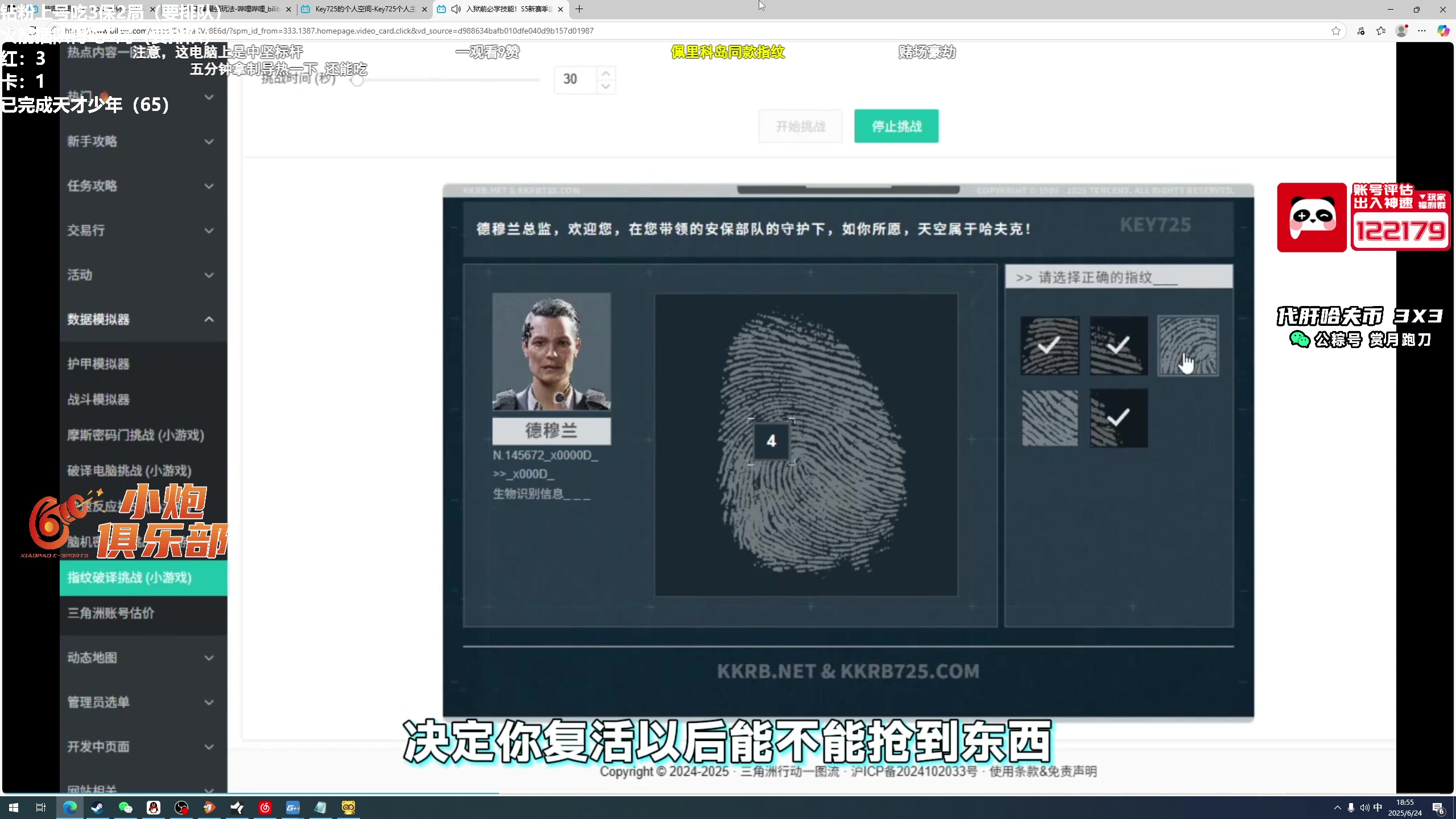Expand the 开发中页面 menu section
The height and width of the screenshot is (819, 1456).
point(140,747)
